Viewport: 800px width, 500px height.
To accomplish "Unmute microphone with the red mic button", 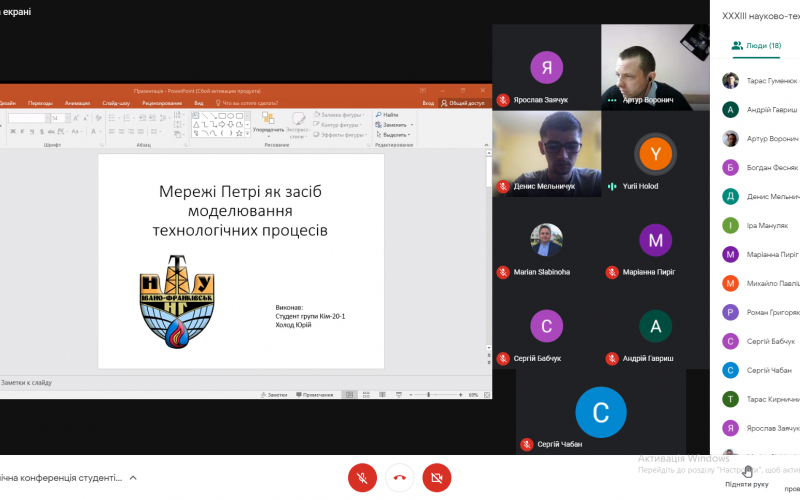I will click(362, 478).
